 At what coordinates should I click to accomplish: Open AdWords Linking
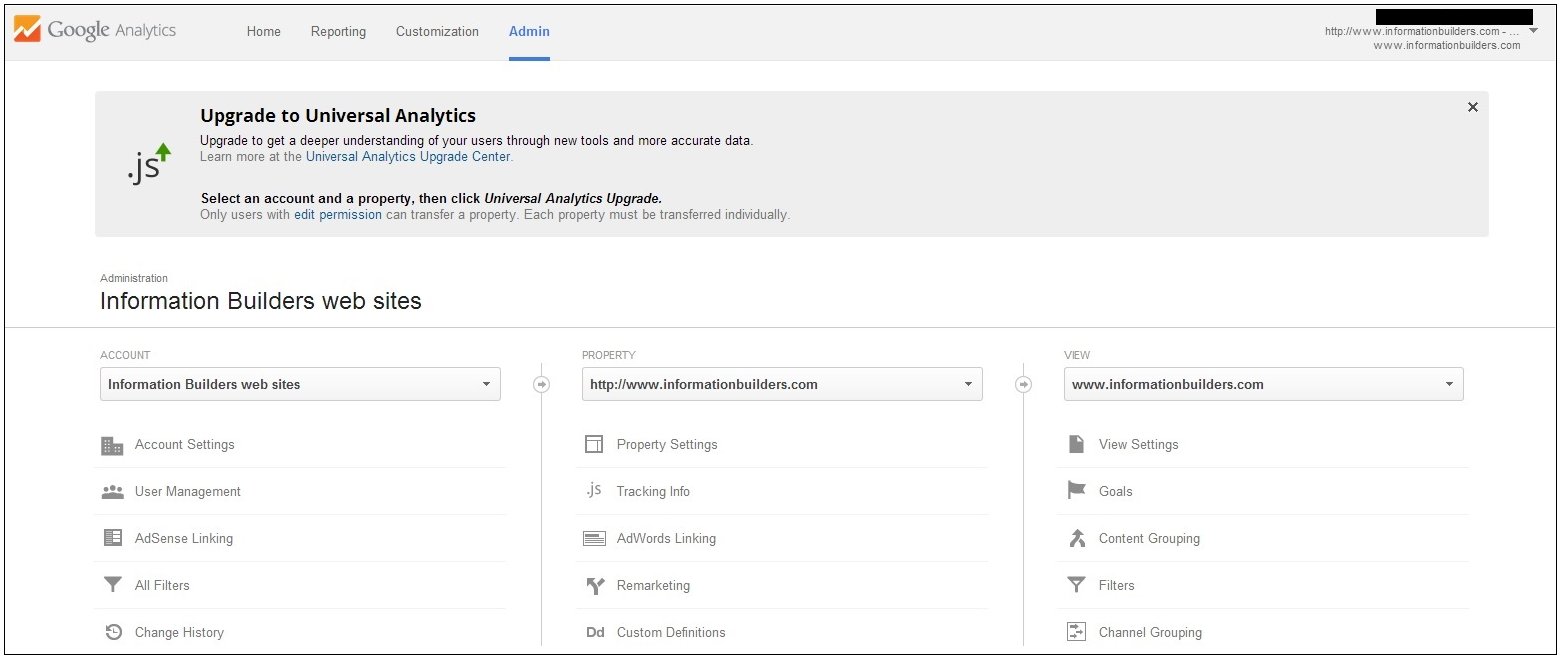coord(666,538)
